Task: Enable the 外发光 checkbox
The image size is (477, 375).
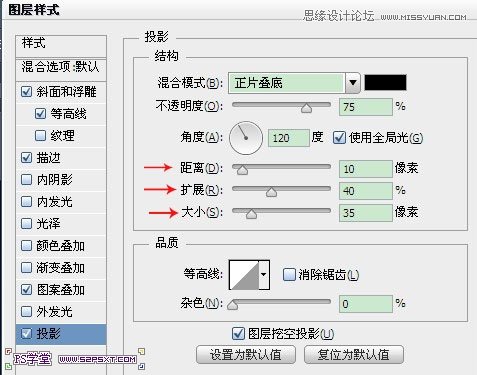Action: click(26, 312)
